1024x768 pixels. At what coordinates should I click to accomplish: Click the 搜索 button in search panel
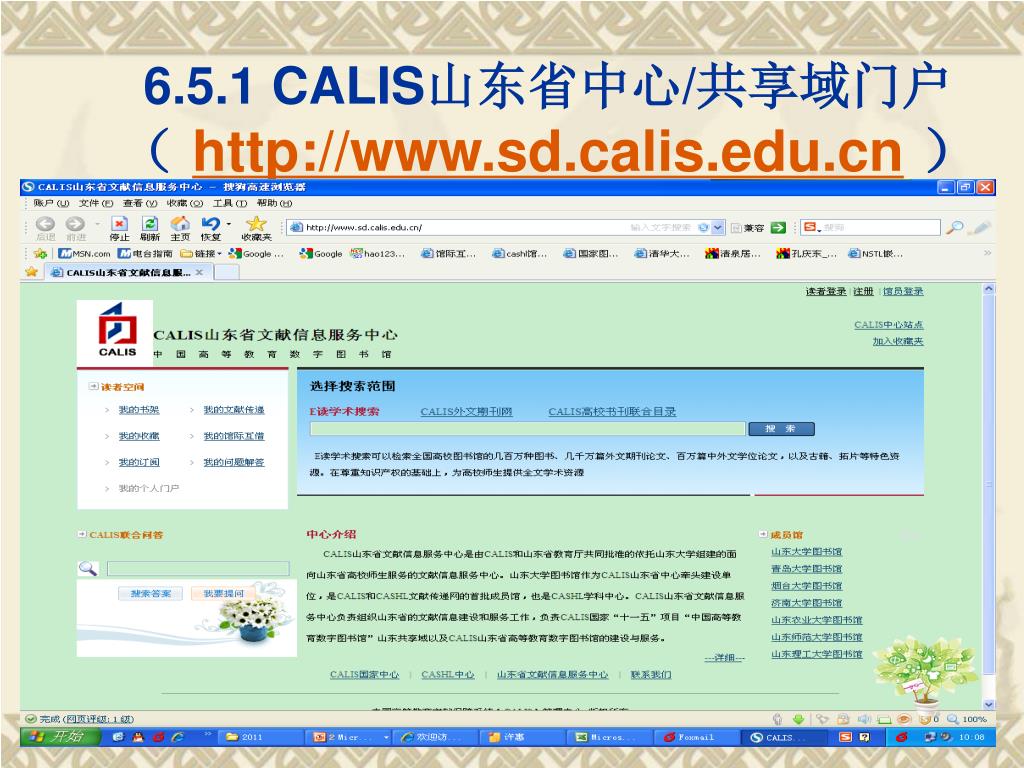[x=781, y=428]
